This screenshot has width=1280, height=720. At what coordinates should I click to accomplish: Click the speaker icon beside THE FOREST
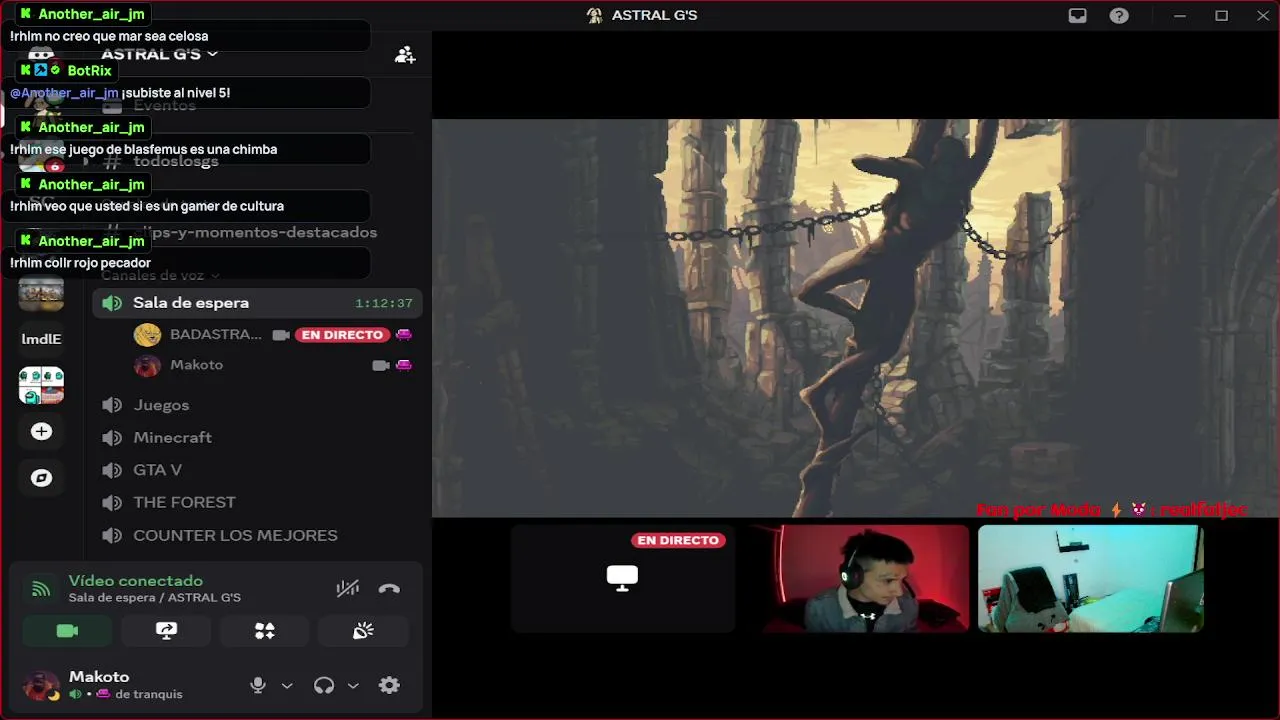pyautogui.click(x=112, y=502)
